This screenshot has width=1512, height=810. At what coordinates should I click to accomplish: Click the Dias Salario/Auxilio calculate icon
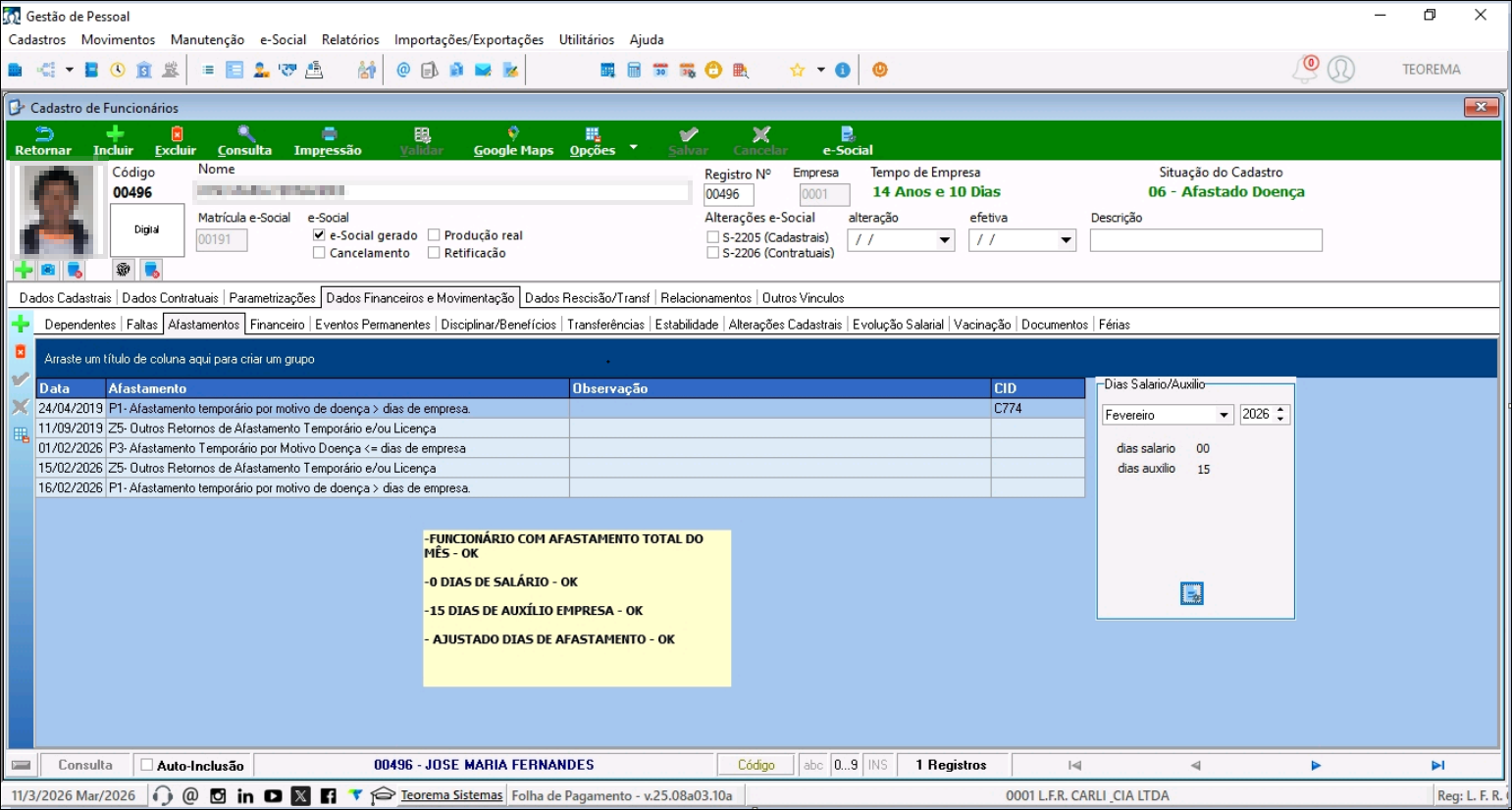pos(1191,593)
